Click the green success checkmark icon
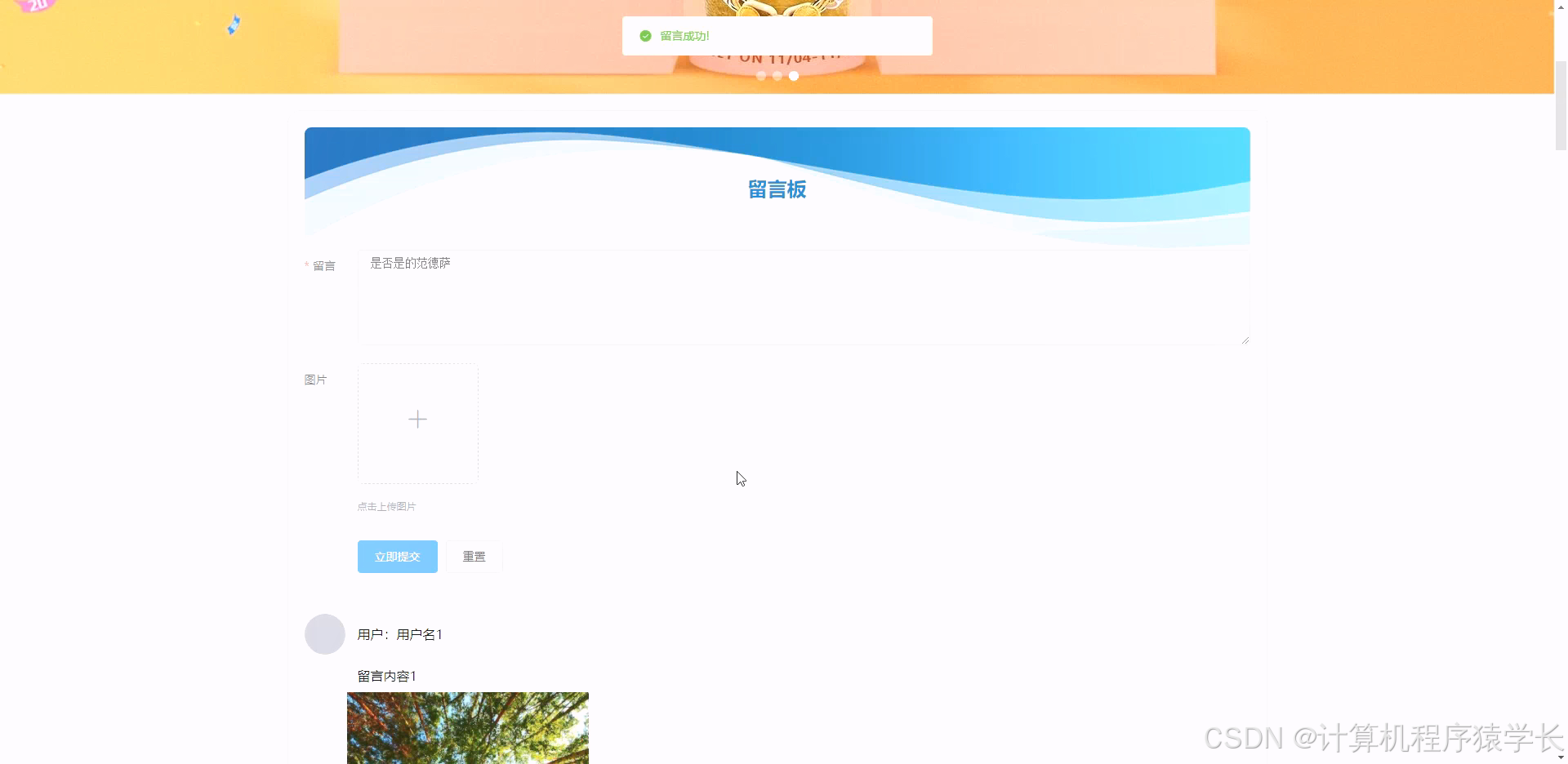This screenshot has height=764, width=1568. point(644,36)
